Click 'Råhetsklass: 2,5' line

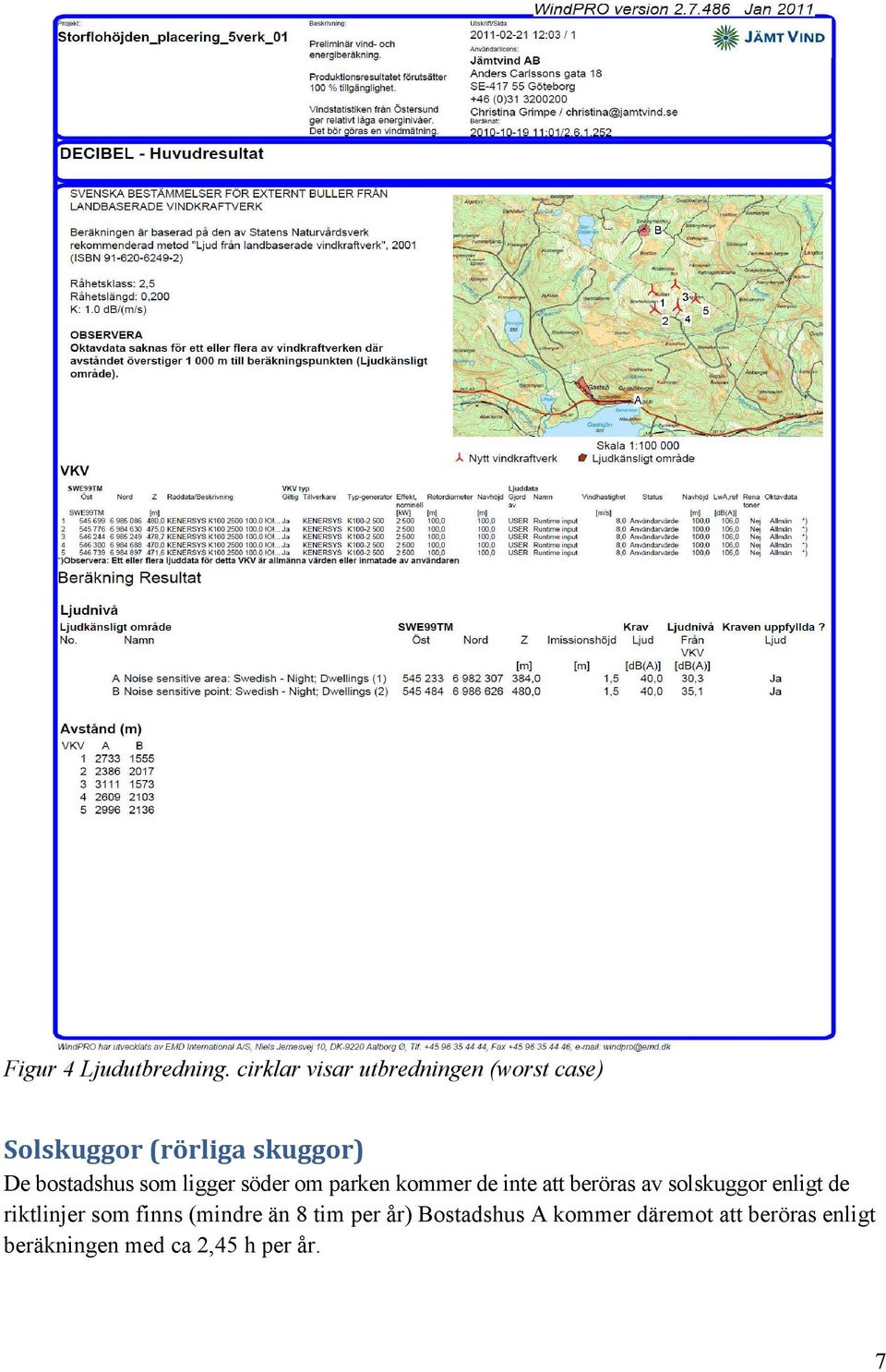(113, 283)
